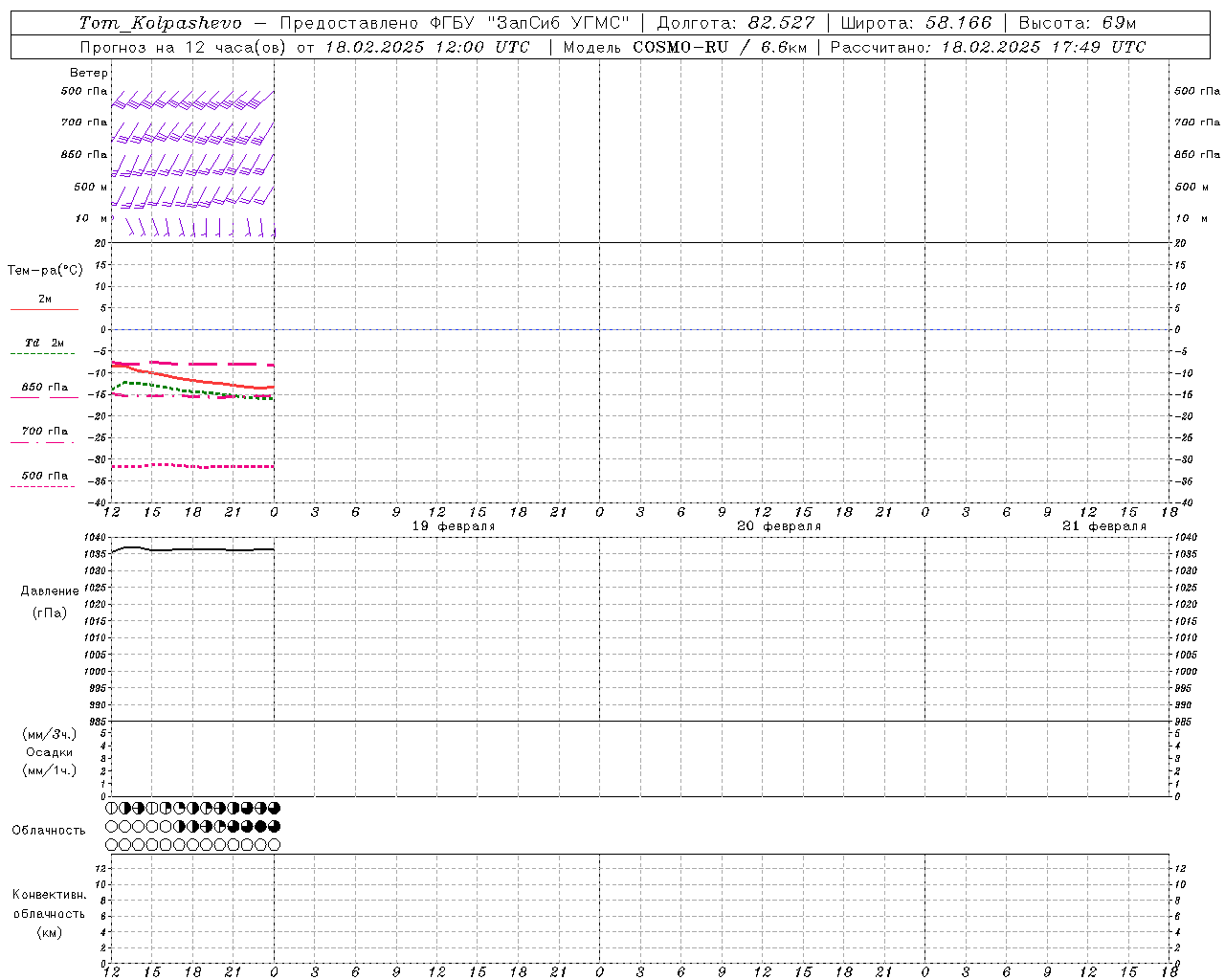Click the 'Осадки' precipitation label

[x=50, y=752]
